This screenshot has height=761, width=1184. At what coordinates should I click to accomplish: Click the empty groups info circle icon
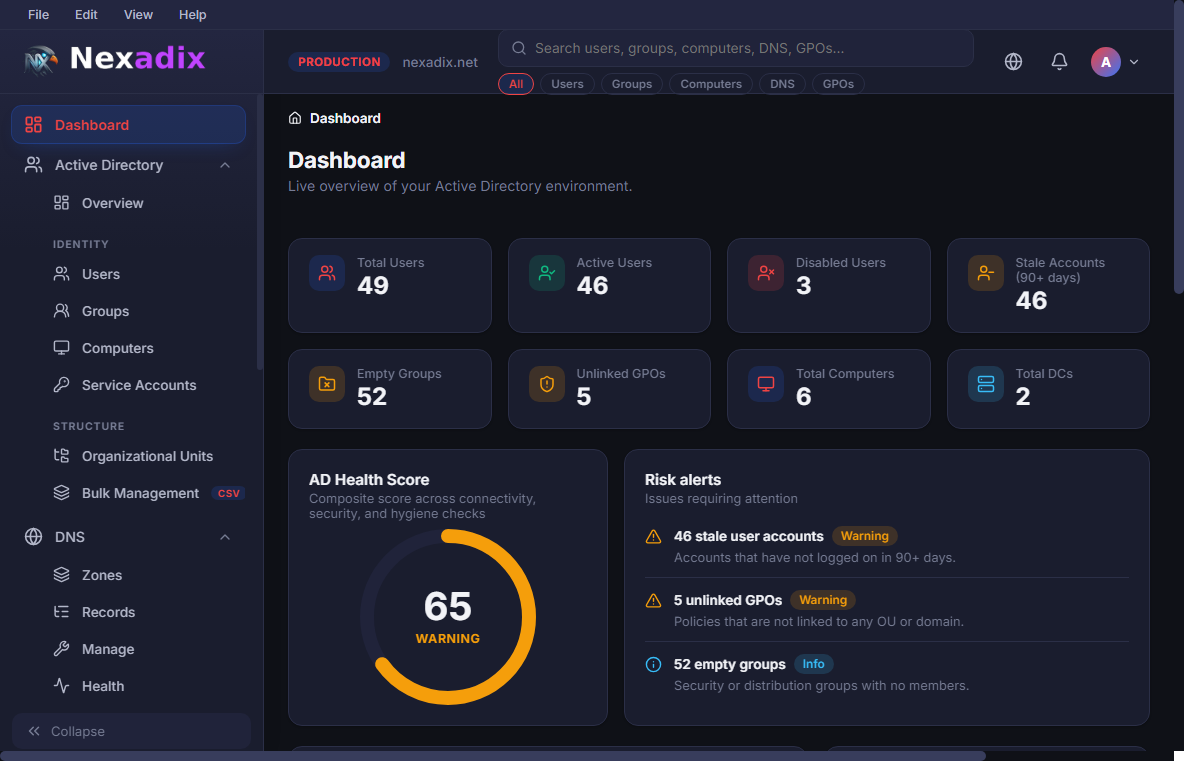coord(653,664)
